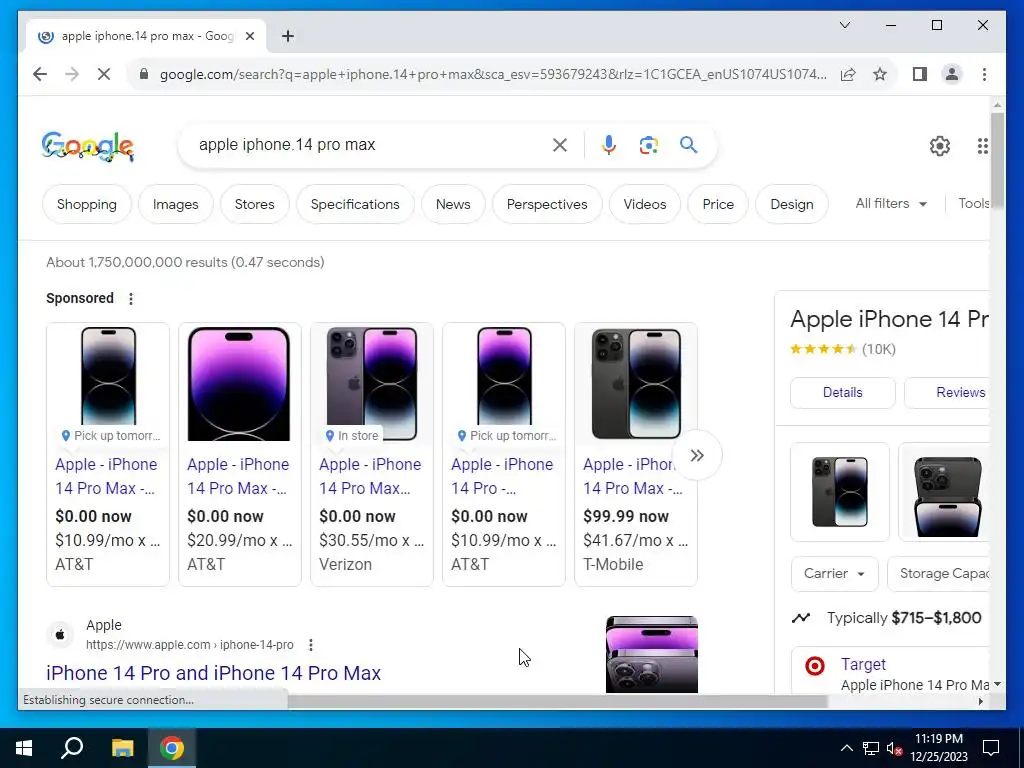Image resolution: width=1024 pixels, height=768 pixels.
Task: Open the tab search chevron
Action: 844,25
